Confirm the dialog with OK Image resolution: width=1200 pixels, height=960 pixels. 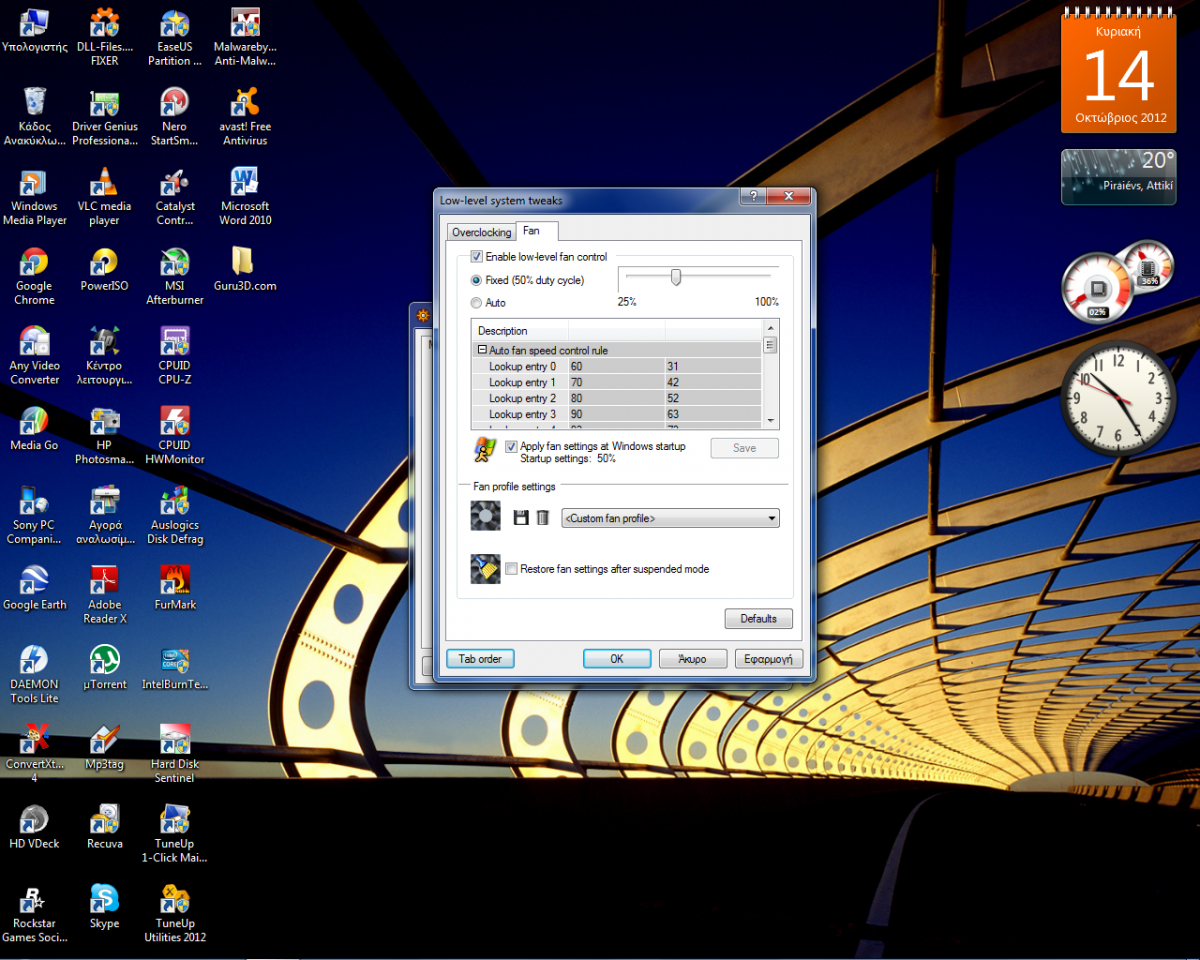[x=617, y=659]
